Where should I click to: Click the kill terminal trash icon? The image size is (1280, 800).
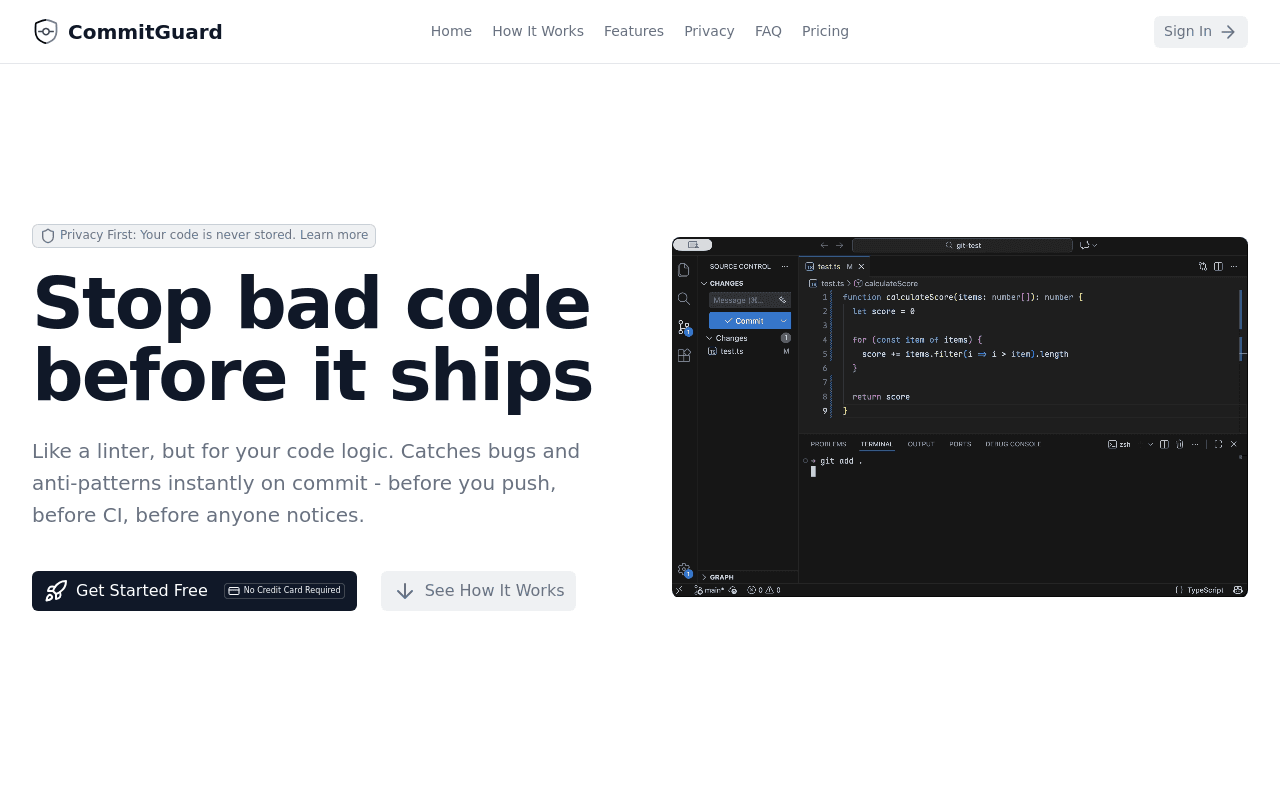tap(1180, 444)
